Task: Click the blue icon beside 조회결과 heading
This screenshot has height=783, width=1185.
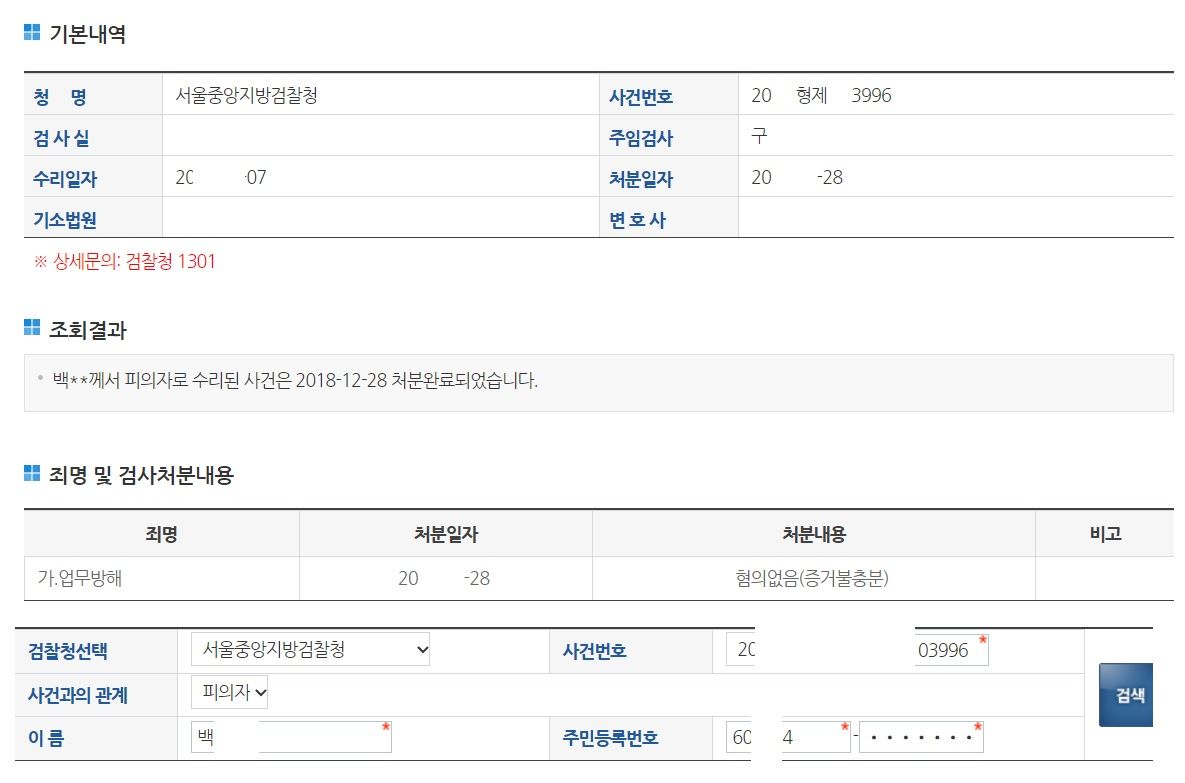Action: (x=32, y=328)
